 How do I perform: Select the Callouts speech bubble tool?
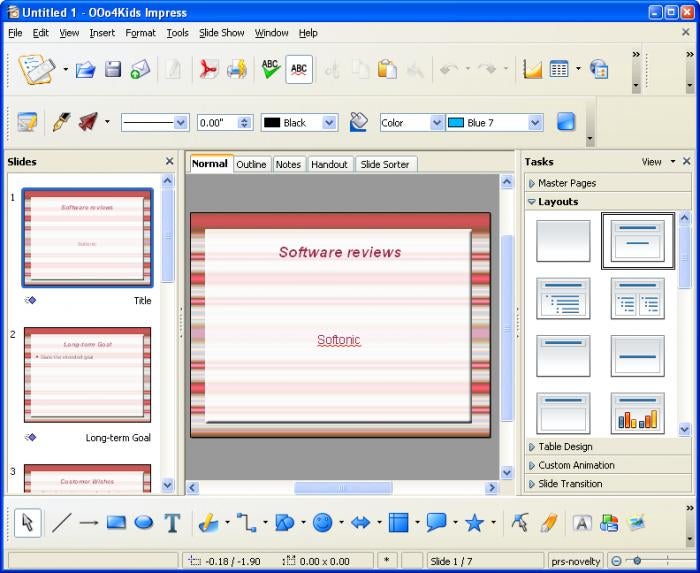coord(436,523)
